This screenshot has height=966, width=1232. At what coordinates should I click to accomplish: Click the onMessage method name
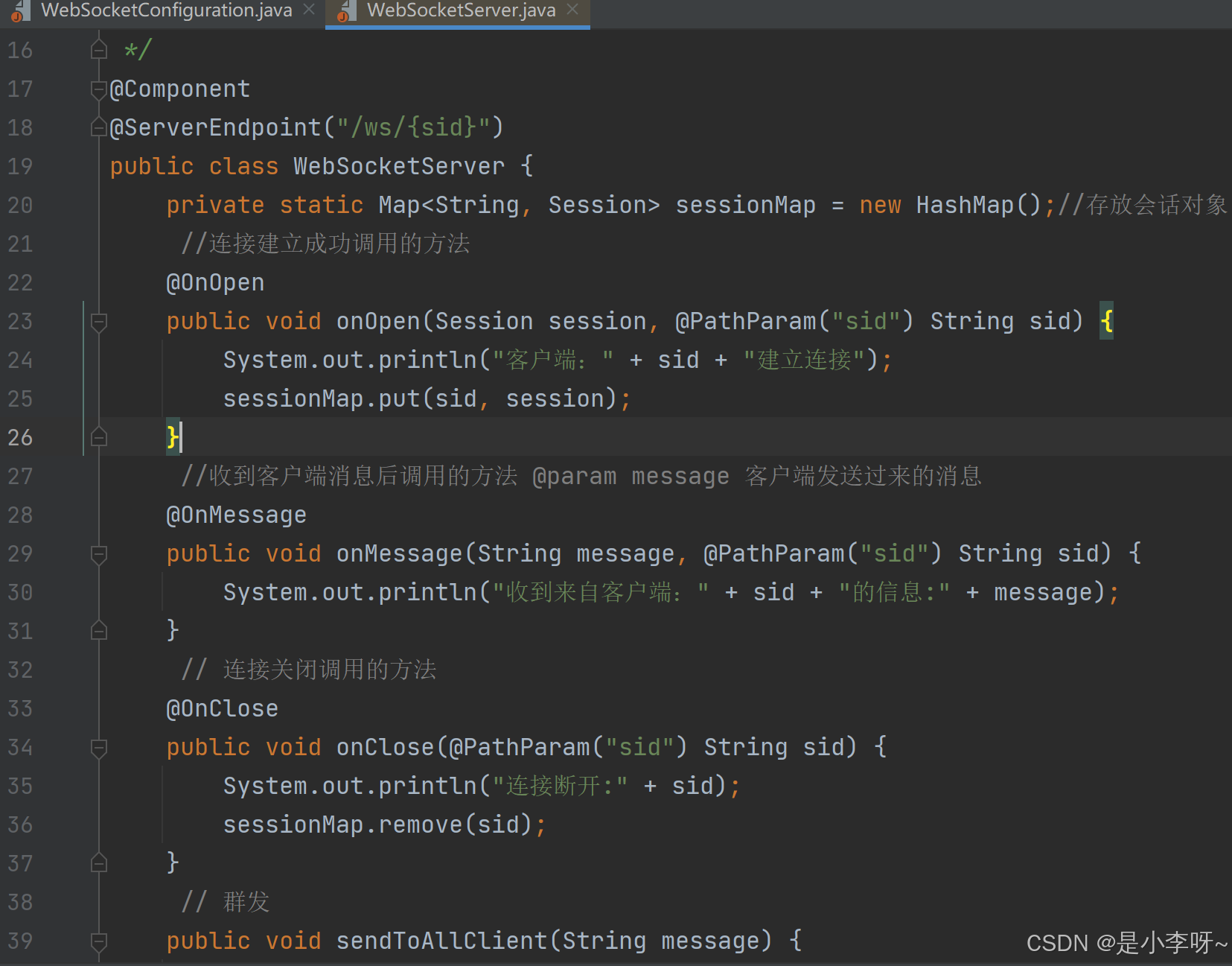400,553
